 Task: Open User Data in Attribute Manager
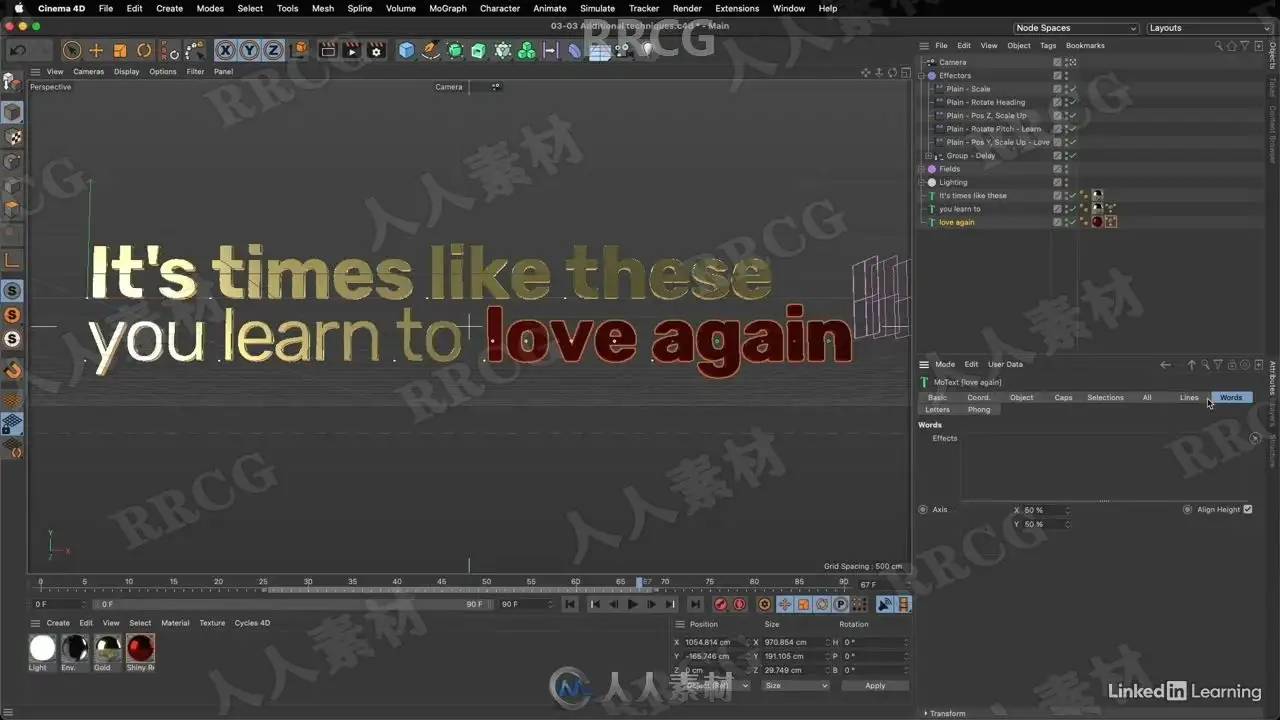(1005, 365)
